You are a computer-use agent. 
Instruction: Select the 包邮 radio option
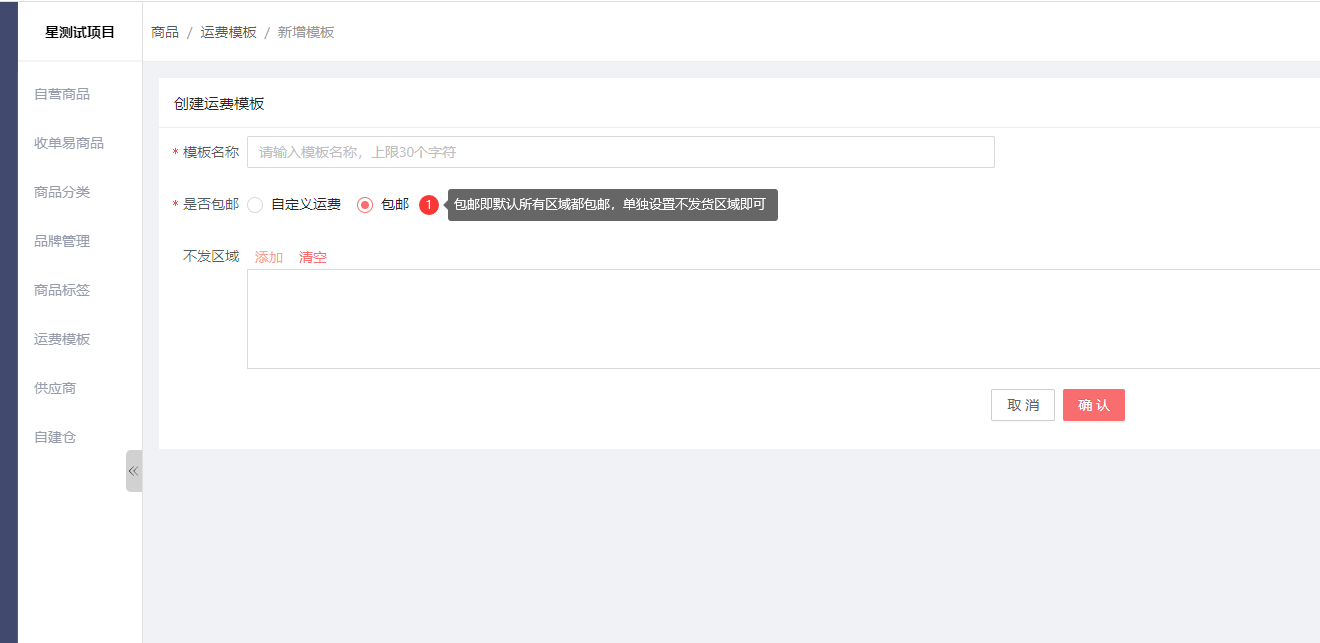[x=366, y=205]
